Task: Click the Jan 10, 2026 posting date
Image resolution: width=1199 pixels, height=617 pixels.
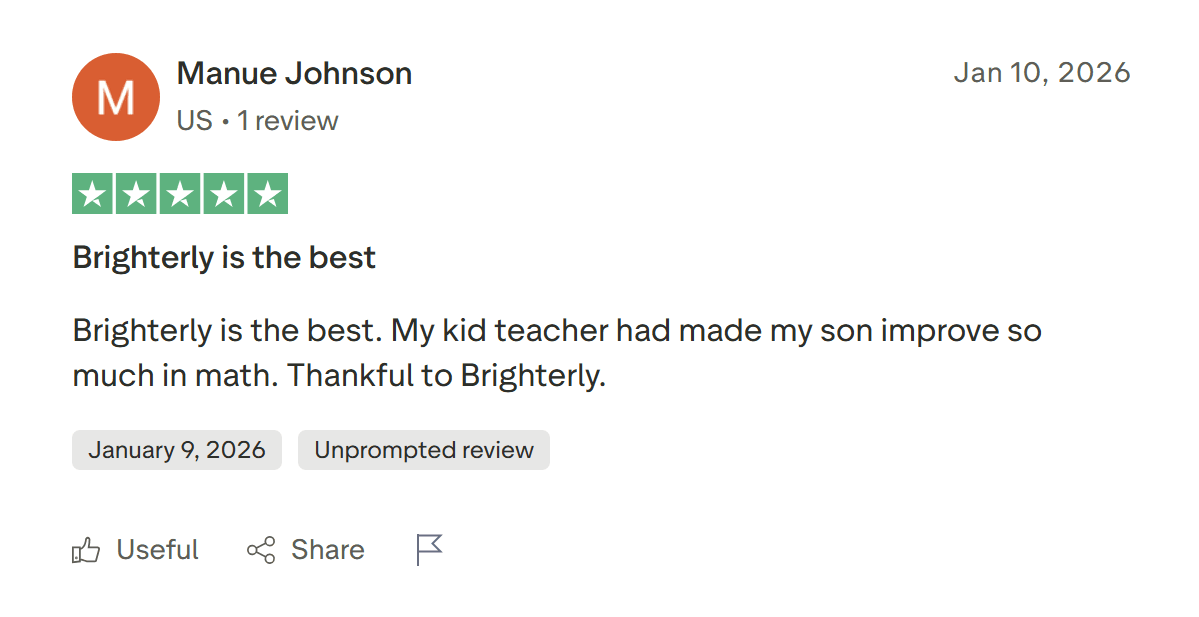Action: (1042, 72)
